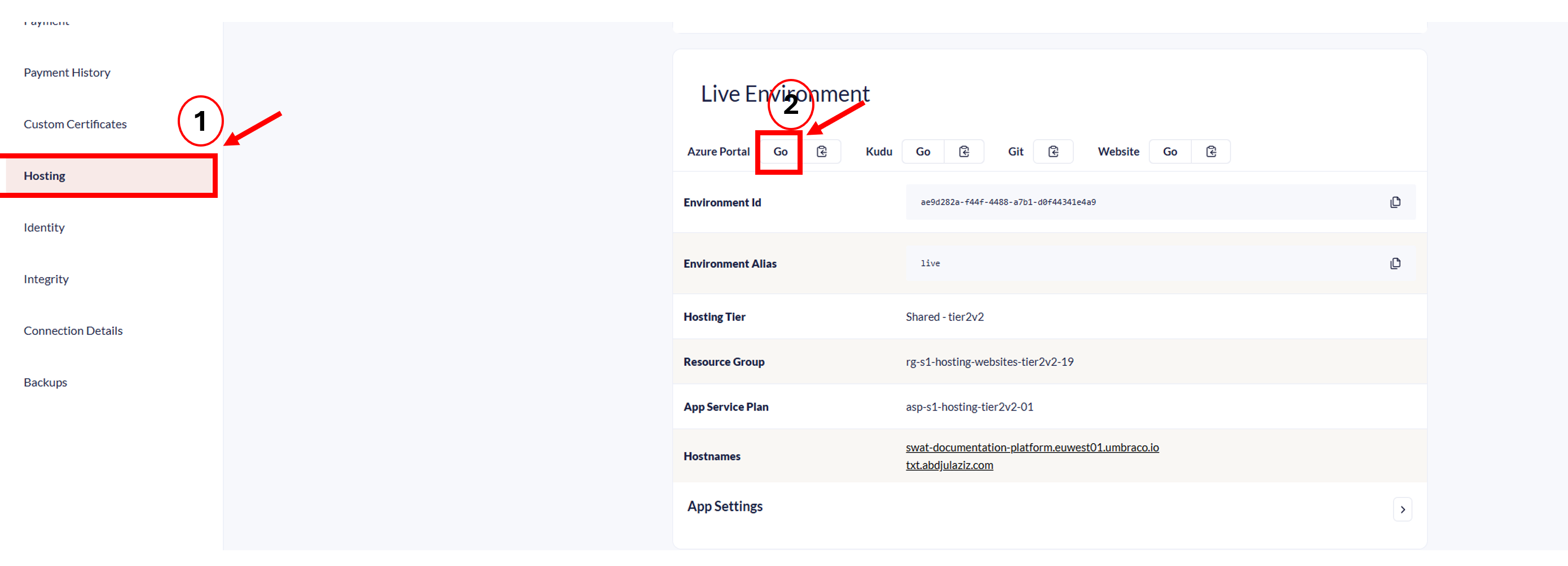Navigate to Connection Details
Viewport: 1568px width, 566px height.
point(73,331)
